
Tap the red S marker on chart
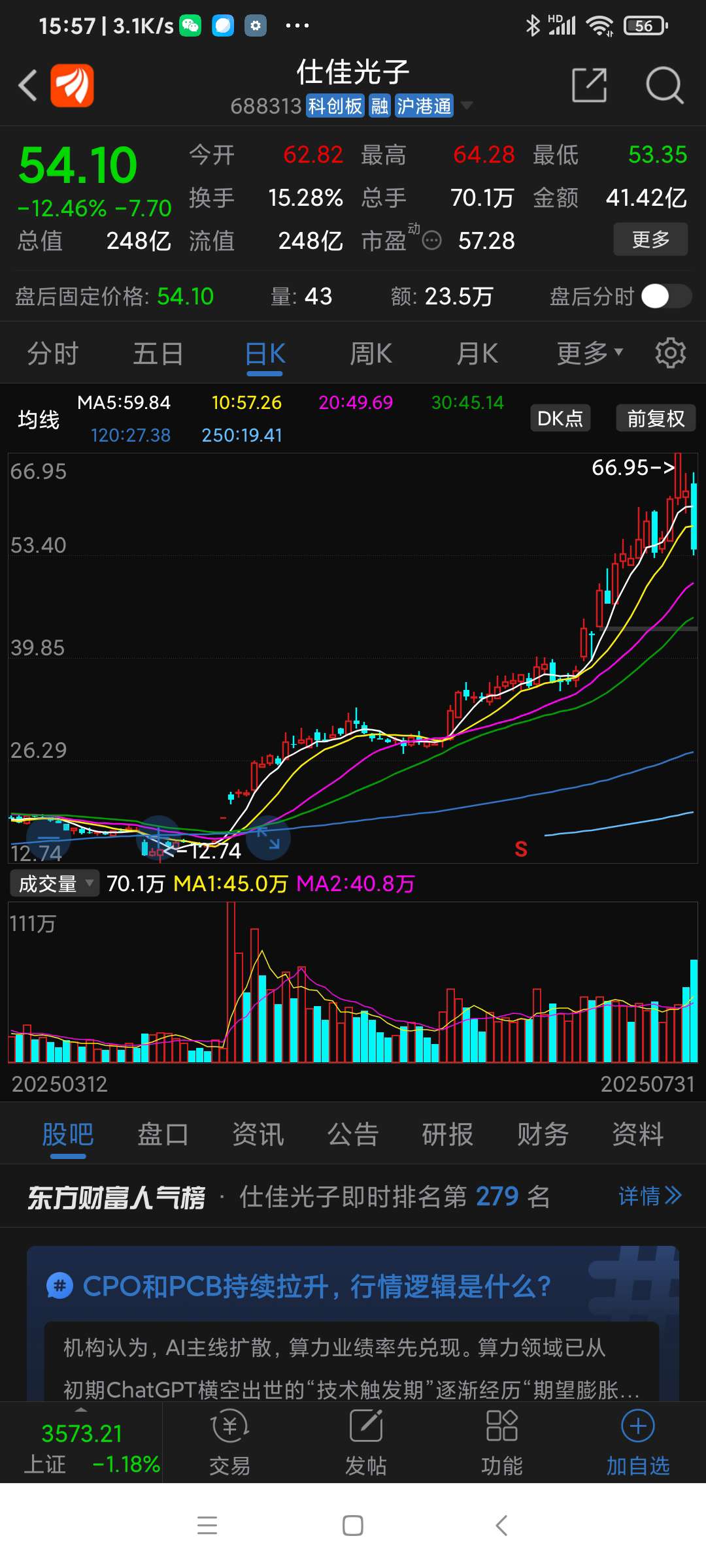(x=521, y=849)
